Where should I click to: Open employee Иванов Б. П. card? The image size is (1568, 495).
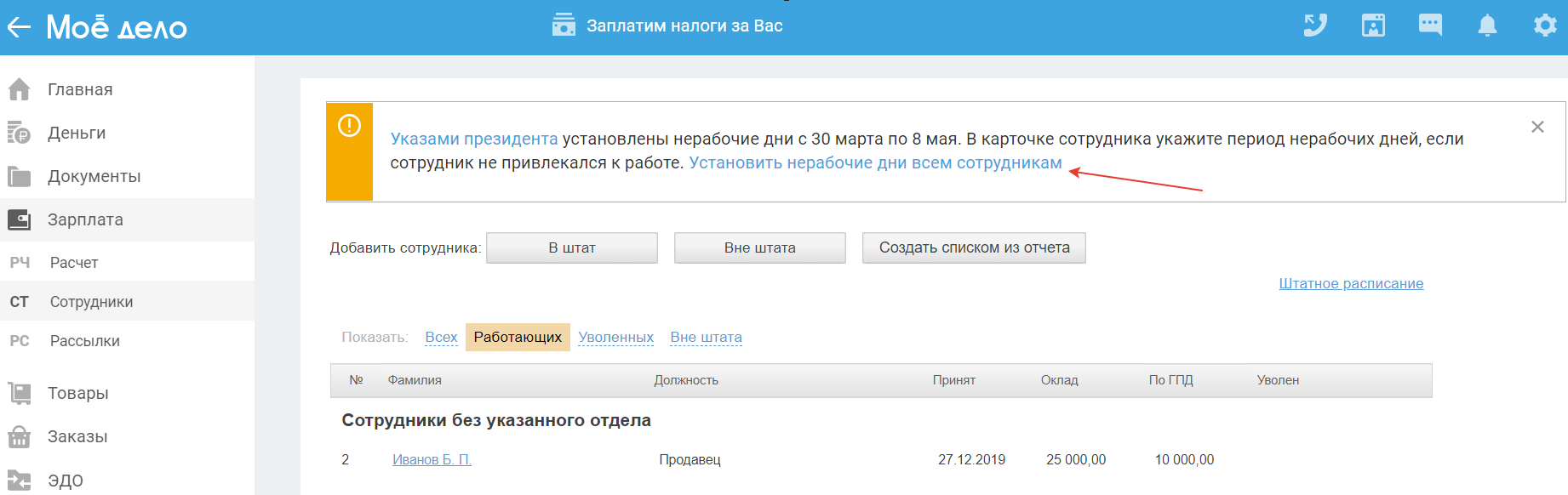coord(432,459)
